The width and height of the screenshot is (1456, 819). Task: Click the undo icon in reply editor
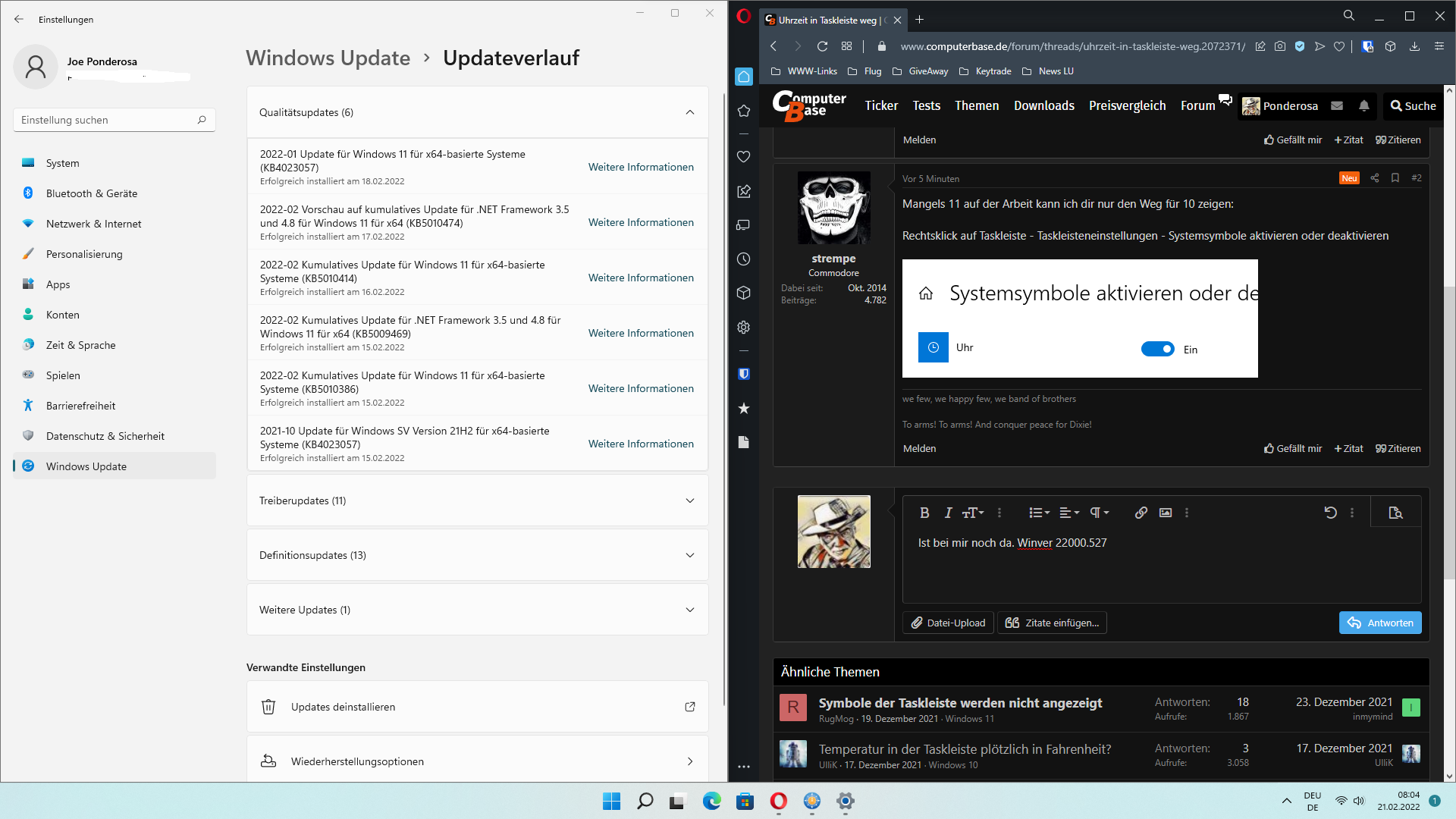coord(1330,513)
